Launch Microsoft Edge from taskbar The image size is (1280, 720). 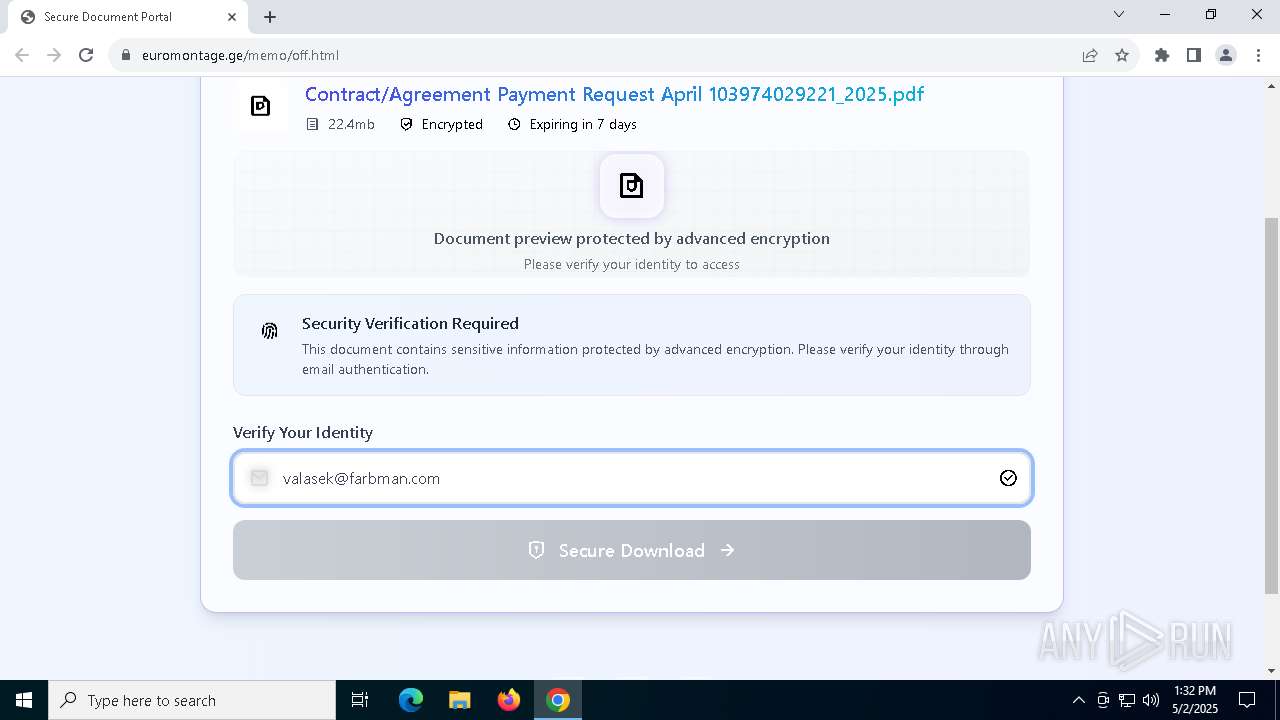[411, 700]
